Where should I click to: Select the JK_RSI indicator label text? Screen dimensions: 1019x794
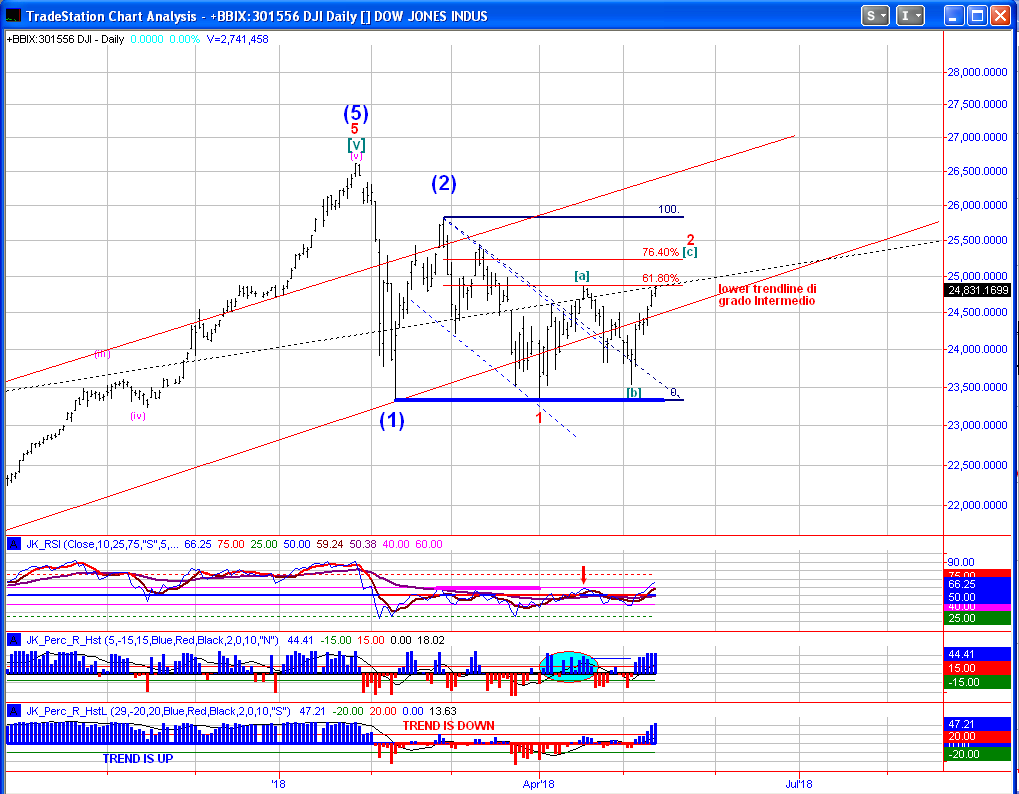pyautogui.click(x=101, y=544)
